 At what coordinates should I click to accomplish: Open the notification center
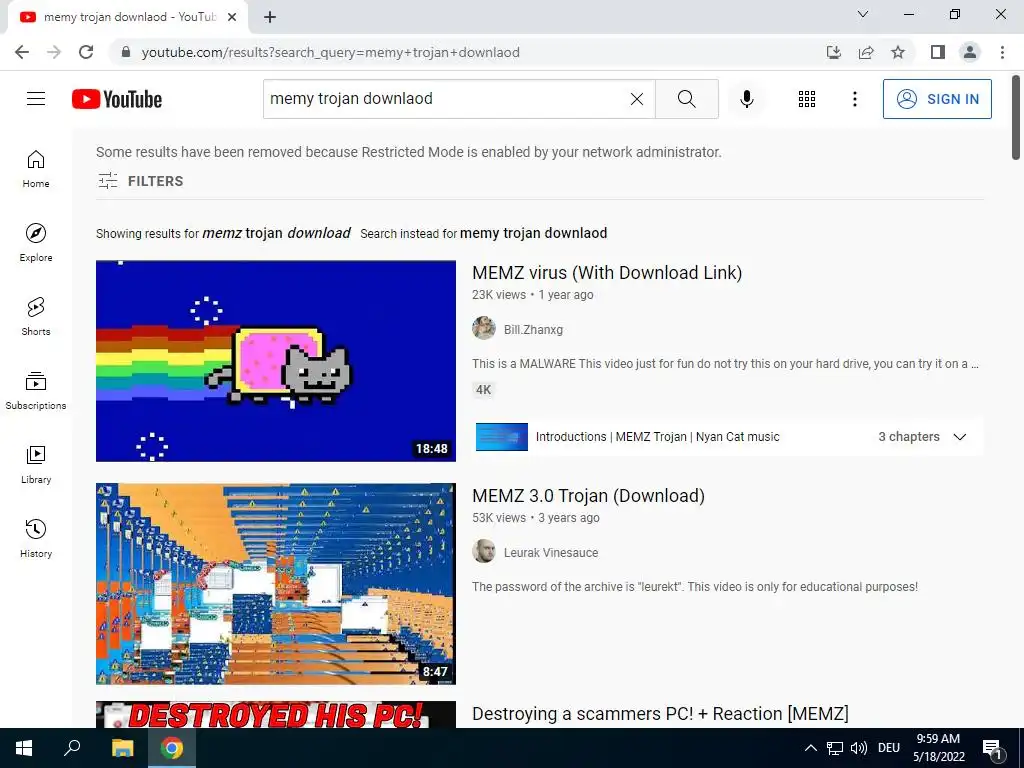[x=992, y=749]
